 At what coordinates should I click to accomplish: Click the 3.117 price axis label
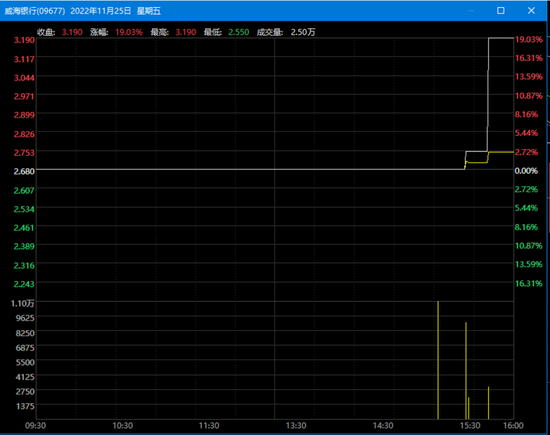pyautogui.click(x=24, y=59)
